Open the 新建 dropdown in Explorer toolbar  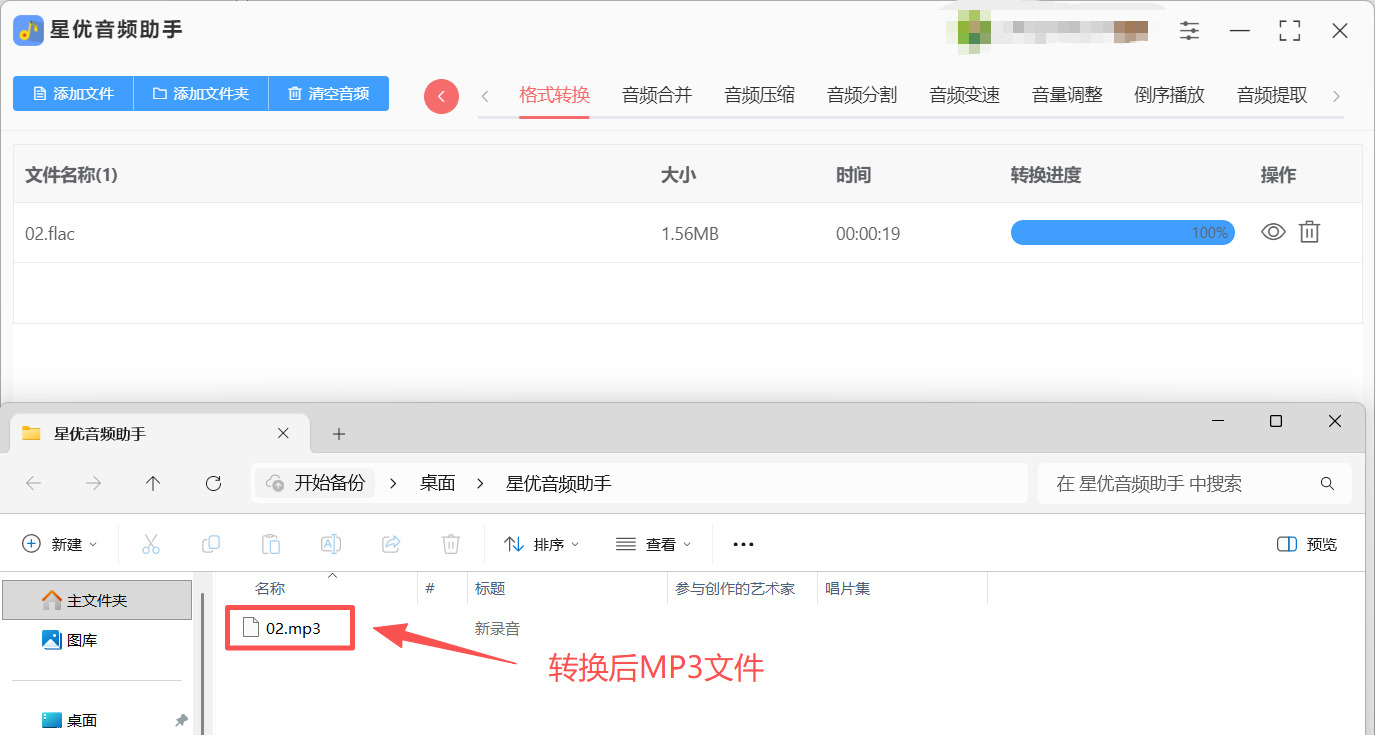(x=60, y=544)
